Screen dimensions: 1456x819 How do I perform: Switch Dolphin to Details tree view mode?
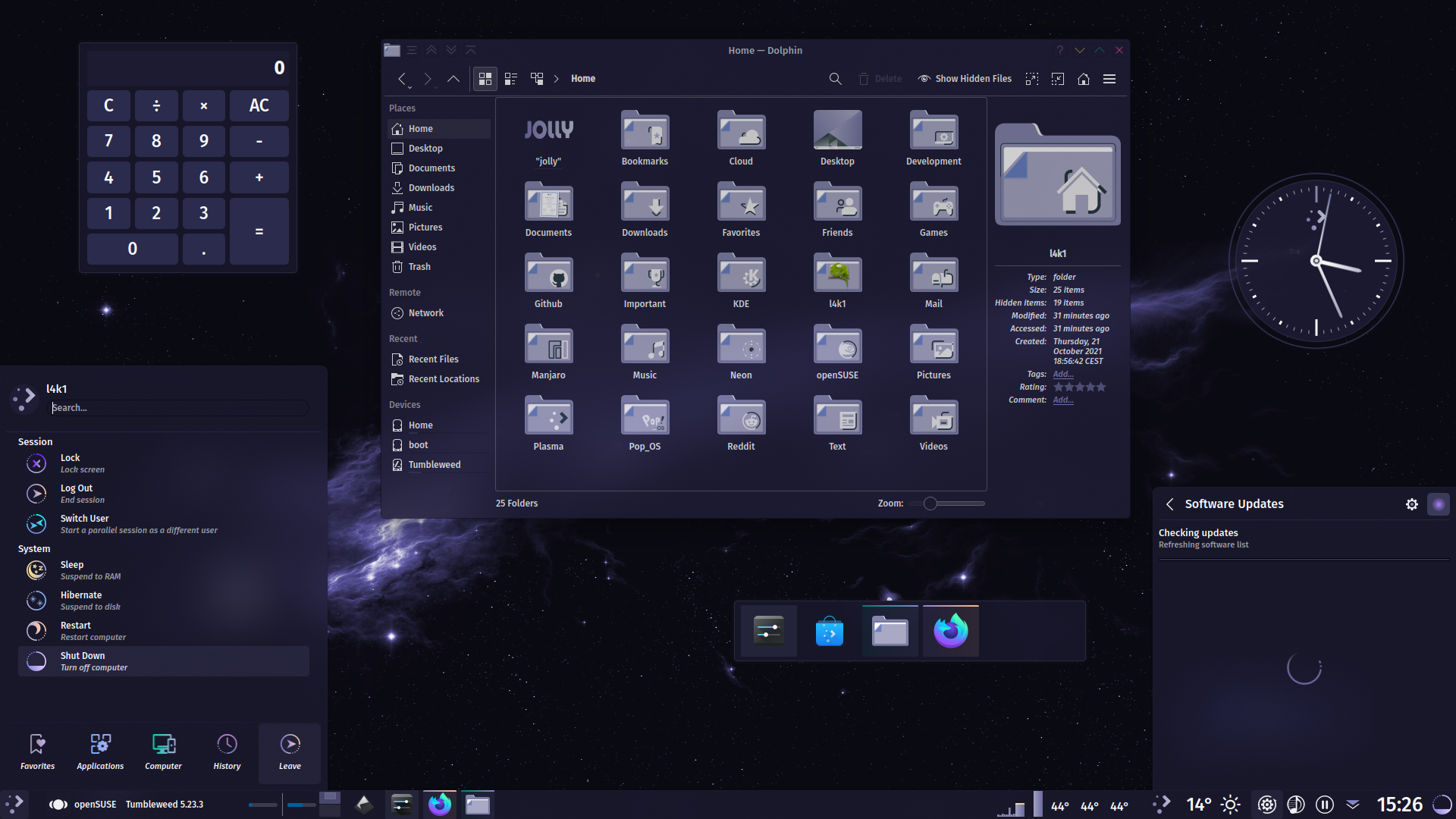click(x=537, y=78)
